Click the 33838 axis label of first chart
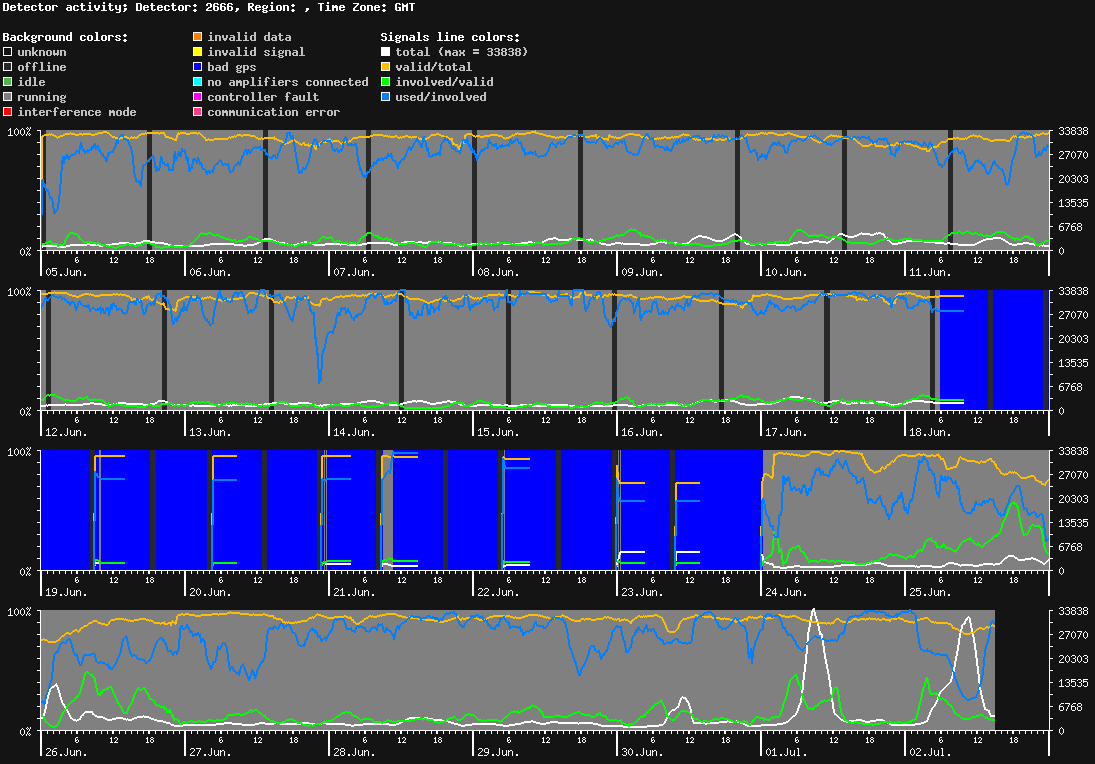This screenshot has height=764, width=1095. pos(1073,131)
